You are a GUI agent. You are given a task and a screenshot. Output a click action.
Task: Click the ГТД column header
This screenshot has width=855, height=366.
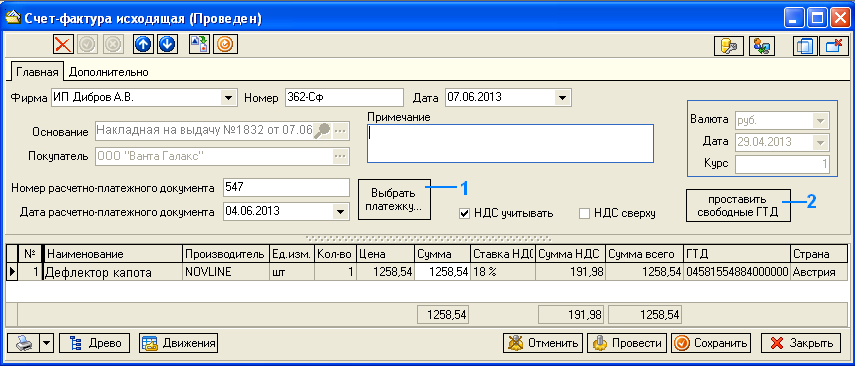[x=736, y=254]
